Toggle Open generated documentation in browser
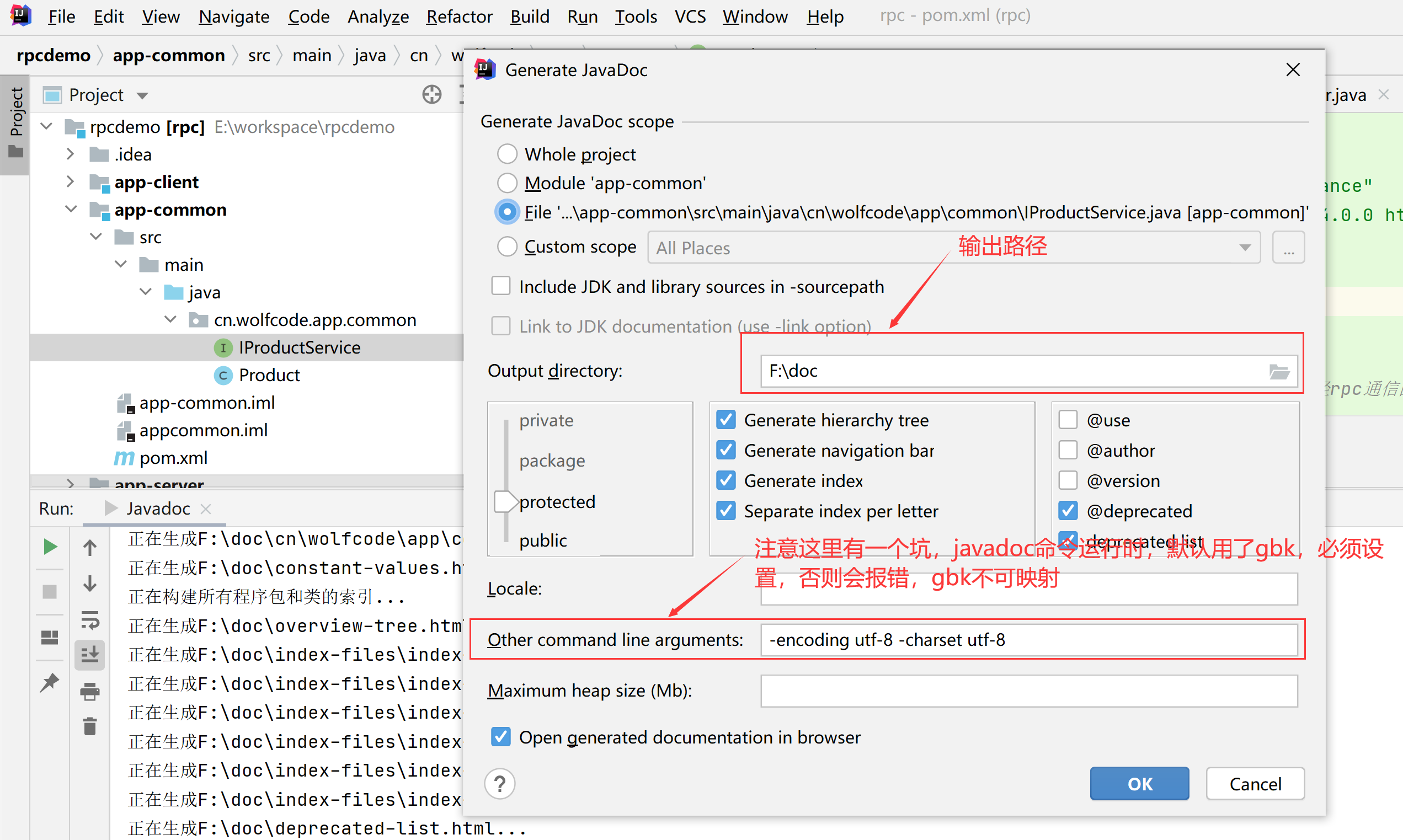Screen dimensions: 1403x840 [x=500, y=737]
